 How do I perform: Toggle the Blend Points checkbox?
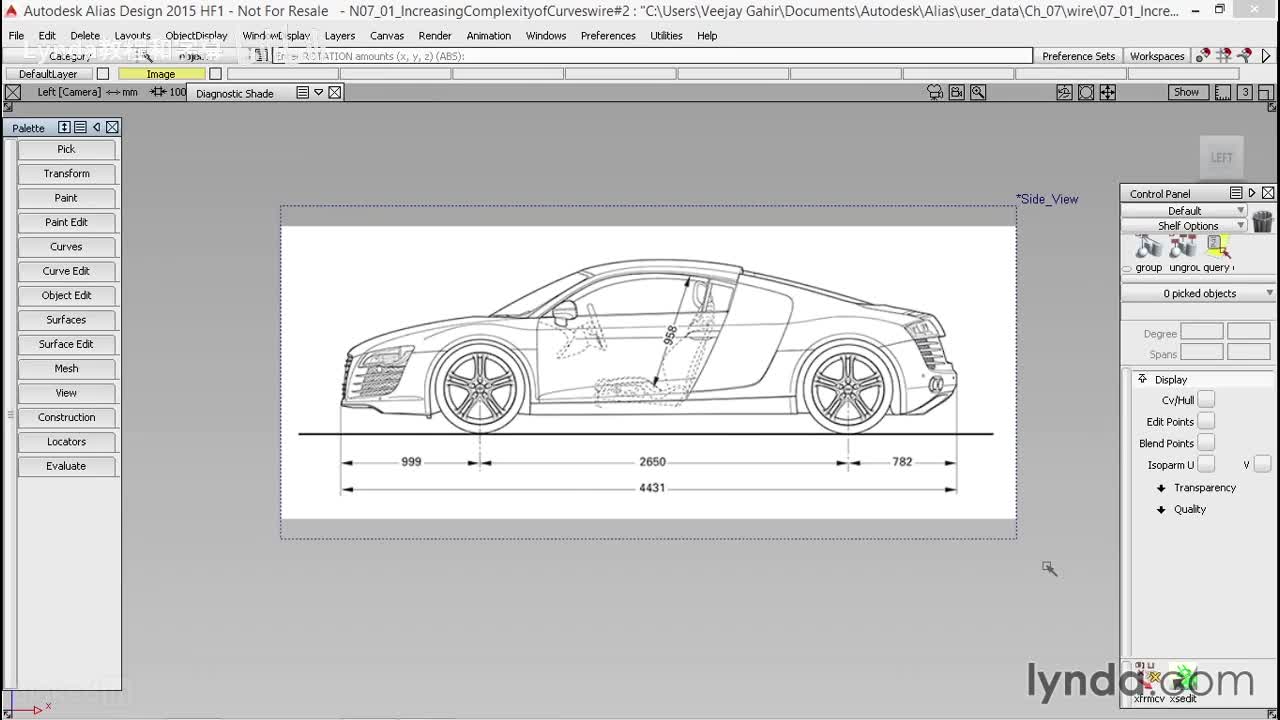(x=1206, y=443)
